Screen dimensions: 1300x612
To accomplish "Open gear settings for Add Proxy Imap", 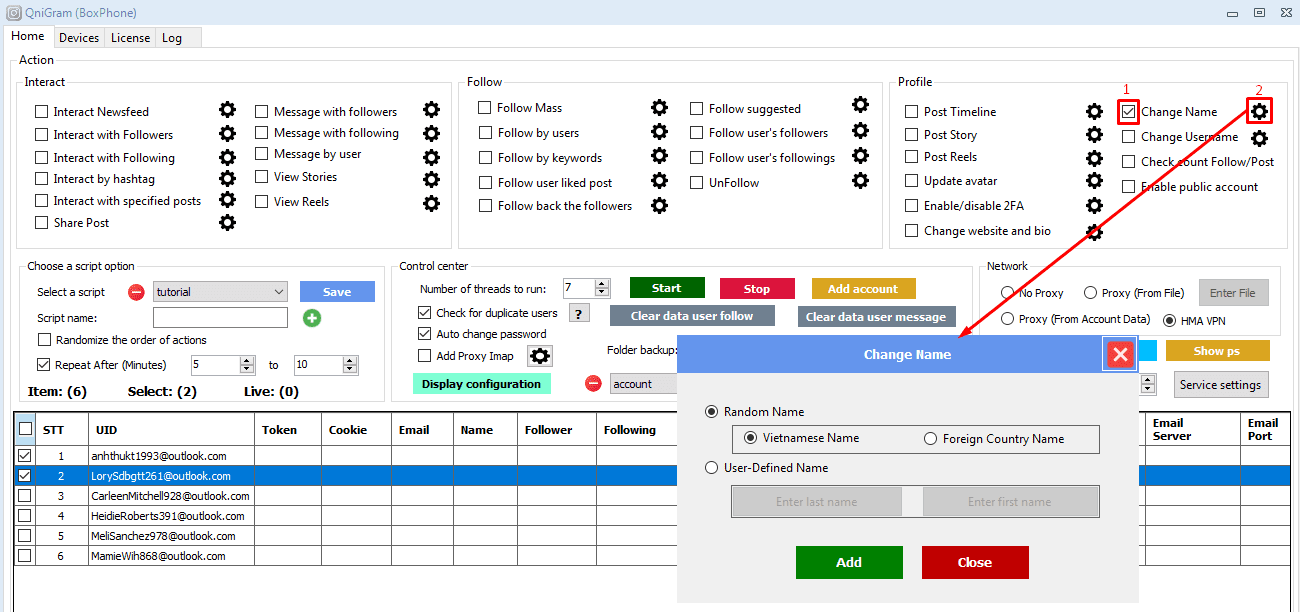I will pos(540,356).
